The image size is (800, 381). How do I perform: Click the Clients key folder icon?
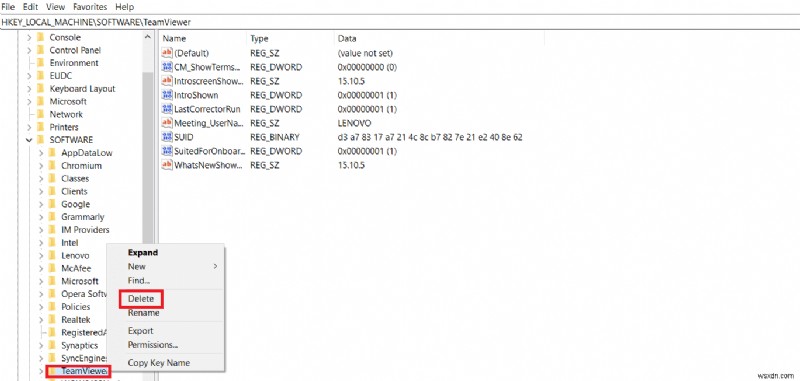click(52, 191)
